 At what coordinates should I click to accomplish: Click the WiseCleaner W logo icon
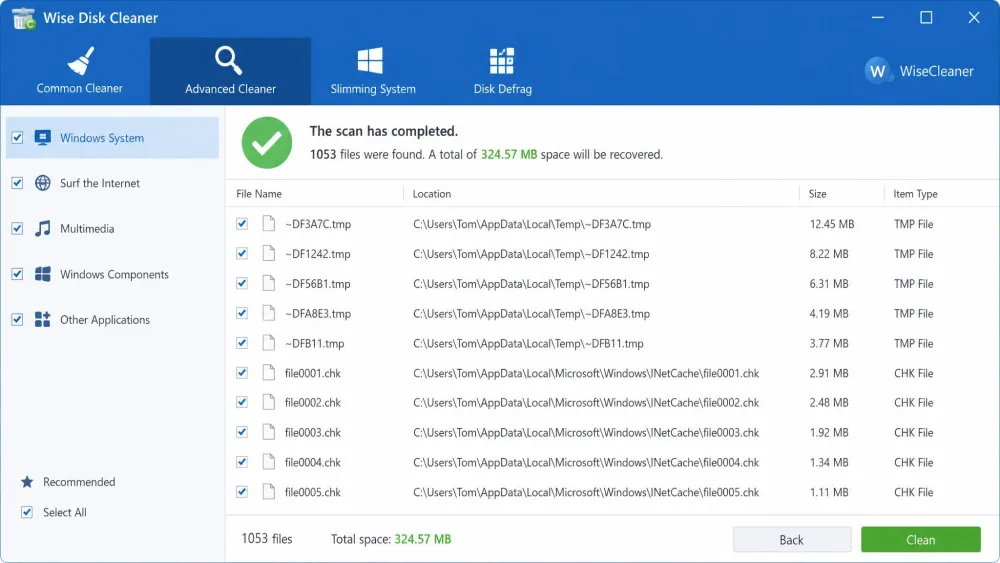tap(878, 71)
